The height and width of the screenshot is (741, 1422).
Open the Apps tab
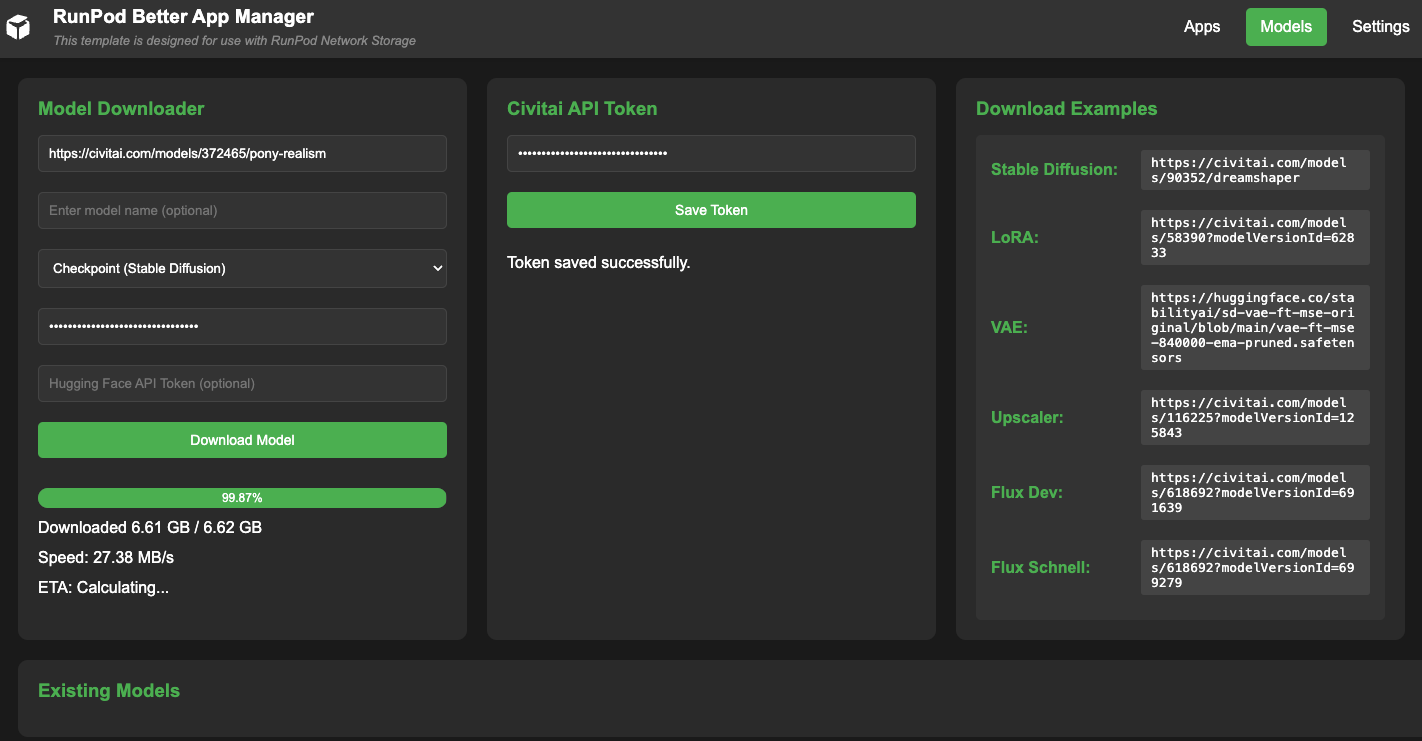point(1202,27)
